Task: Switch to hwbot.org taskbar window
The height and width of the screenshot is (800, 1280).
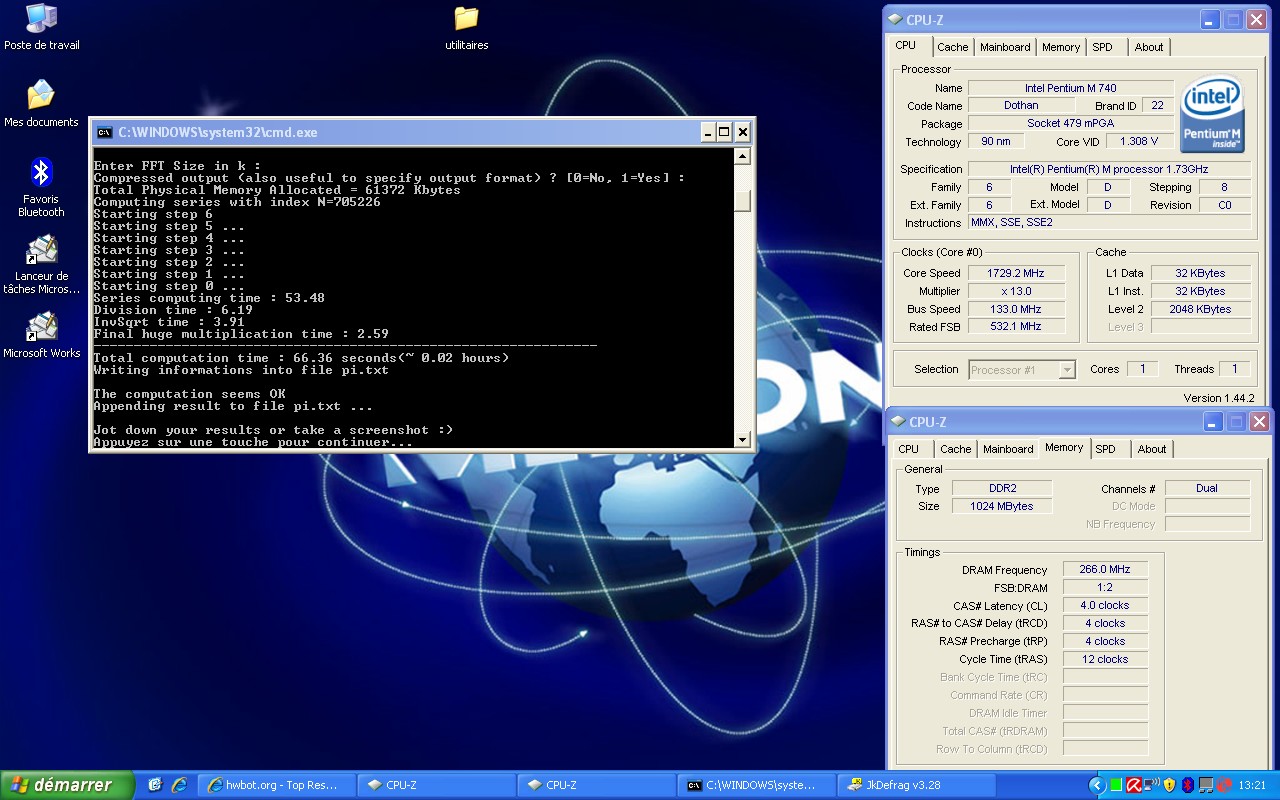Action: pos(278,785)
